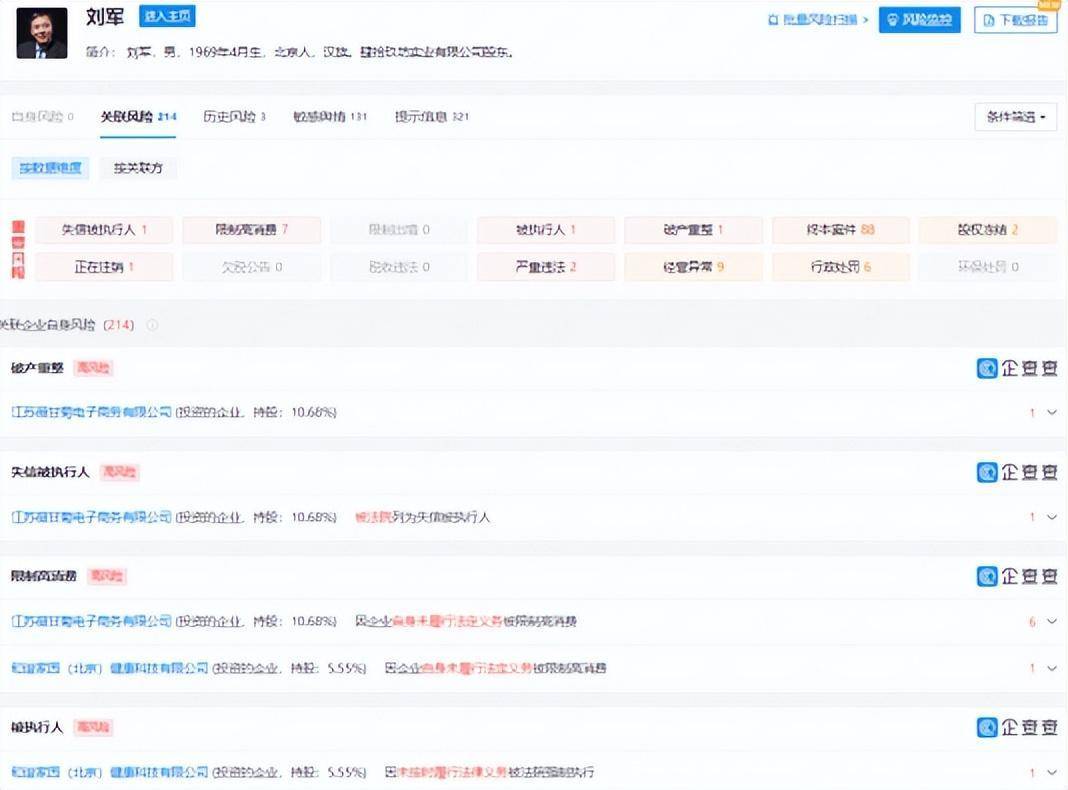Select the 终本案件 88 risk filter
Viewport: 1068px width, 790px height.
(x=840, y=230)
